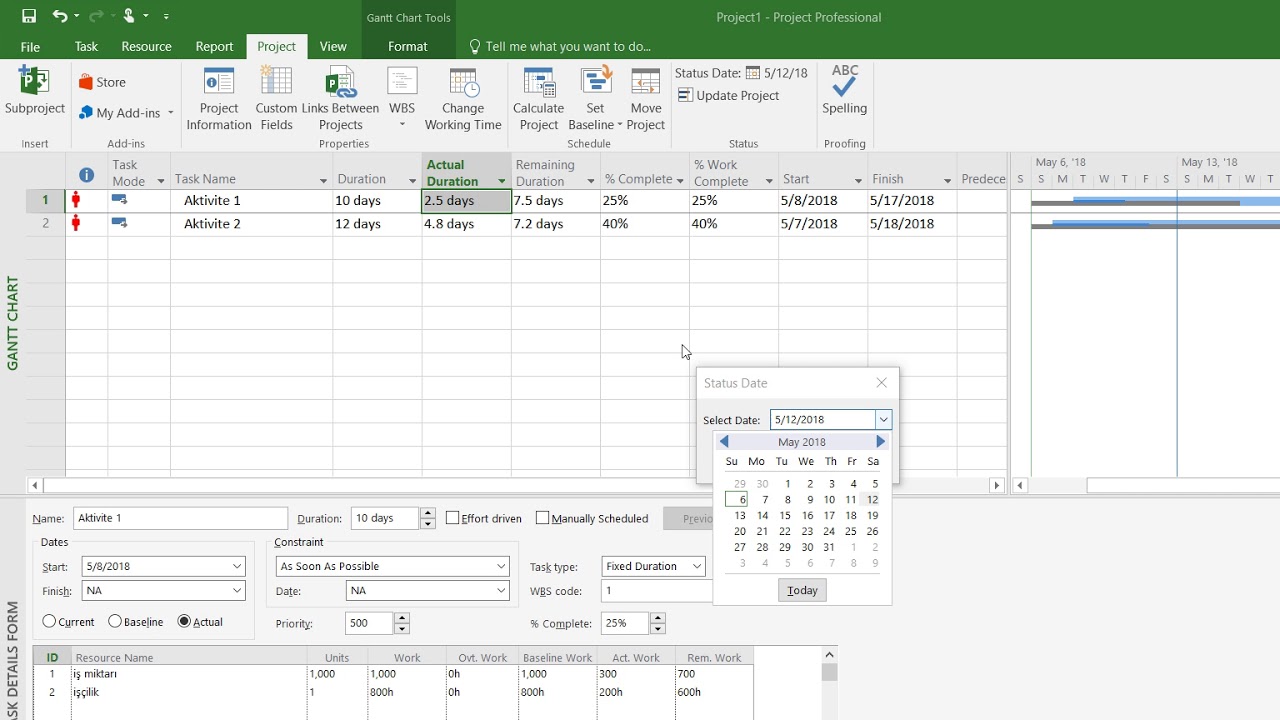Select the Actual radio button
Screen dimensions: 1280x720
(x=184, y=621)
